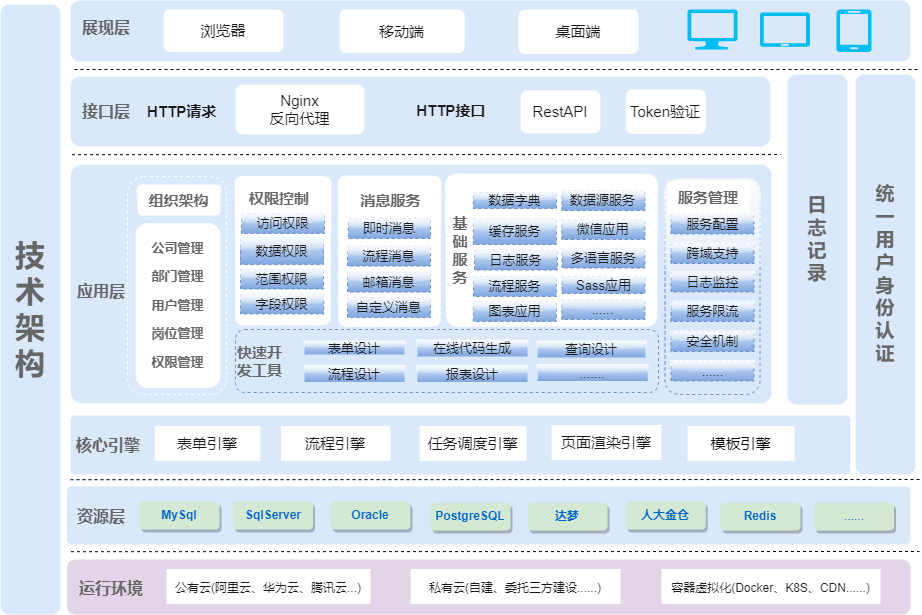Click the 即时消息 item
The width and height of the screenshot is (922, 615).
pyautogui.click(x=389, y=229)
